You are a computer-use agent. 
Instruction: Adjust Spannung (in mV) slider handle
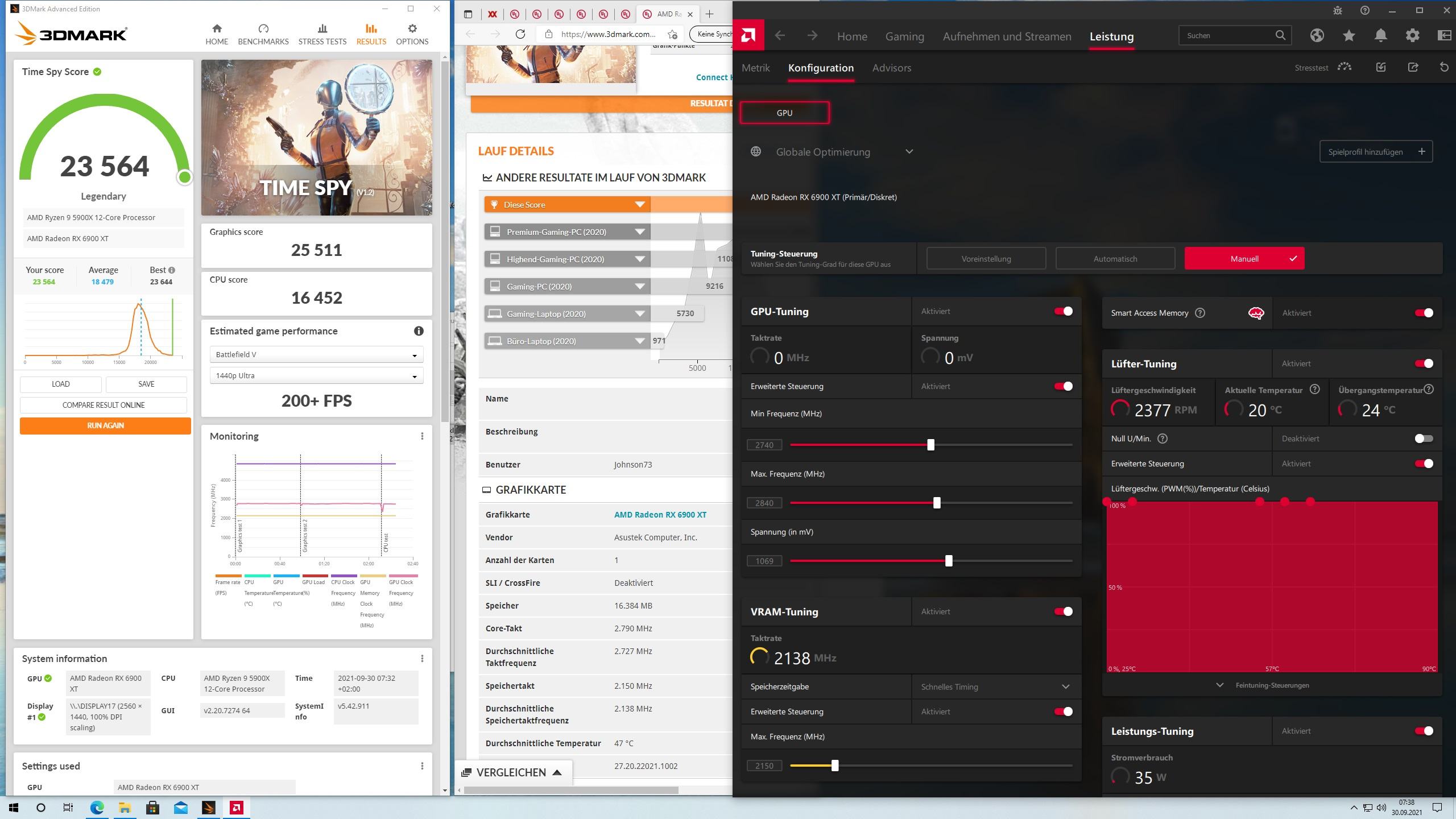click(949, 561)
